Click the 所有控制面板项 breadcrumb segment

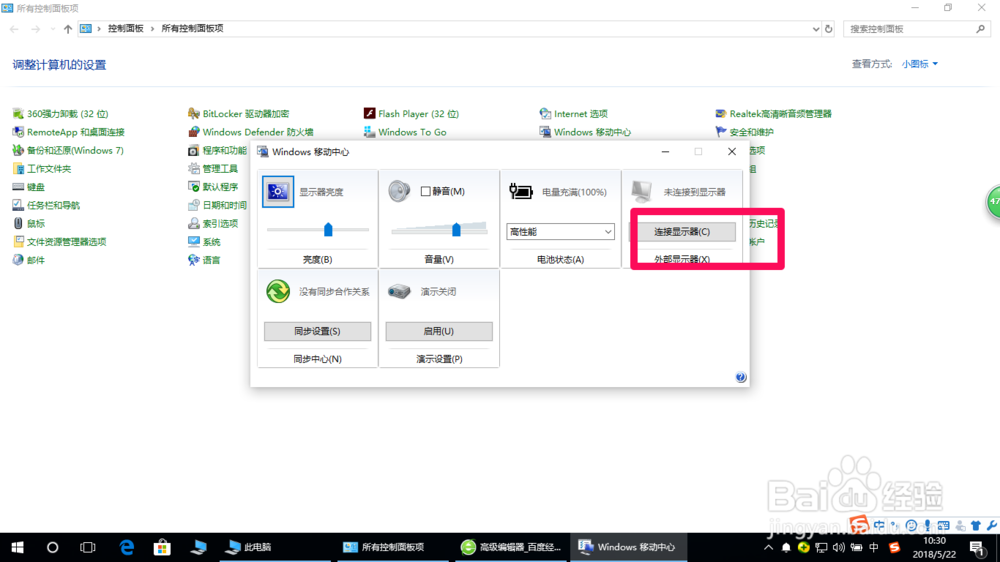(x=192, y=29)
